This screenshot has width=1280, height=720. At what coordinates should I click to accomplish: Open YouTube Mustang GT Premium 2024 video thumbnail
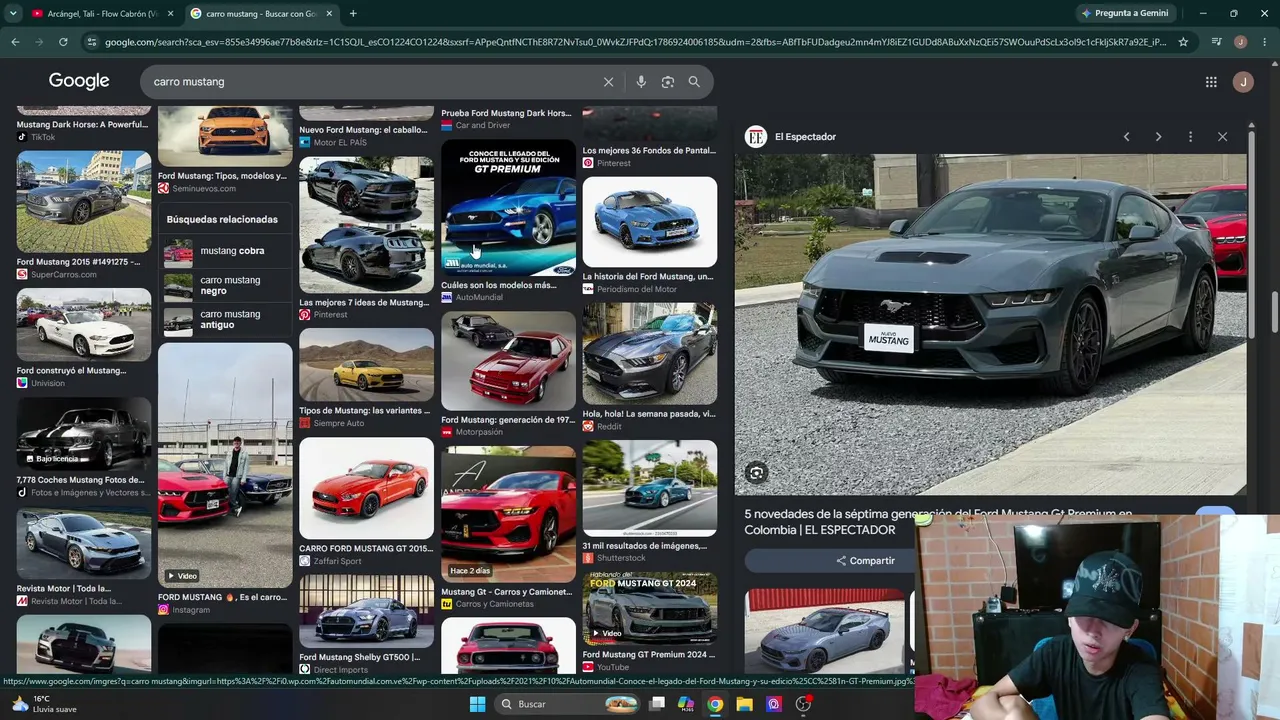pyautogui.click(x=650, y=609)
